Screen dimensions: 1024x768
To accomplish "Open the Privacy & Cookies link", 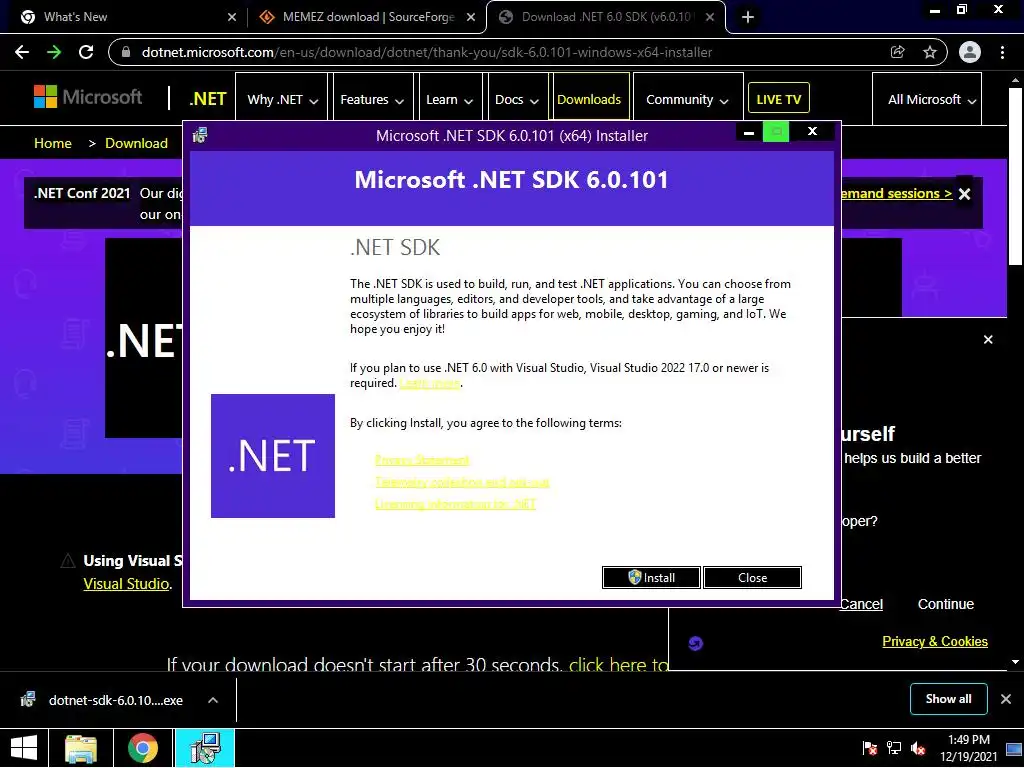I will point(935,641).
